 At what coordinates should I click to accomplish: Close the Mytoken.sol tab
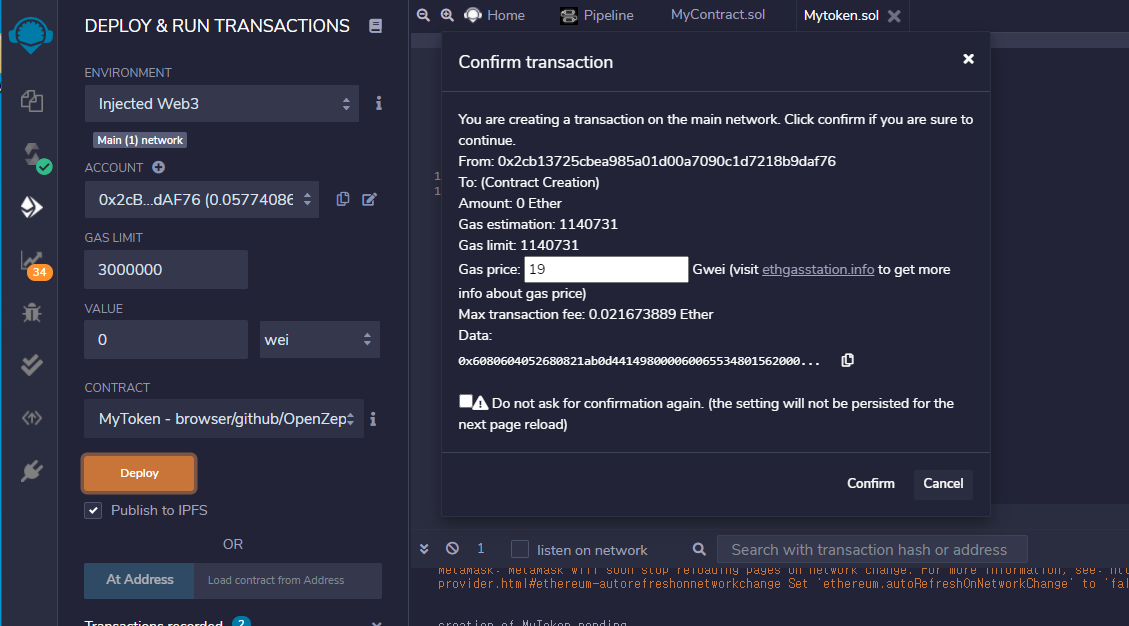(x=894, y=16)
